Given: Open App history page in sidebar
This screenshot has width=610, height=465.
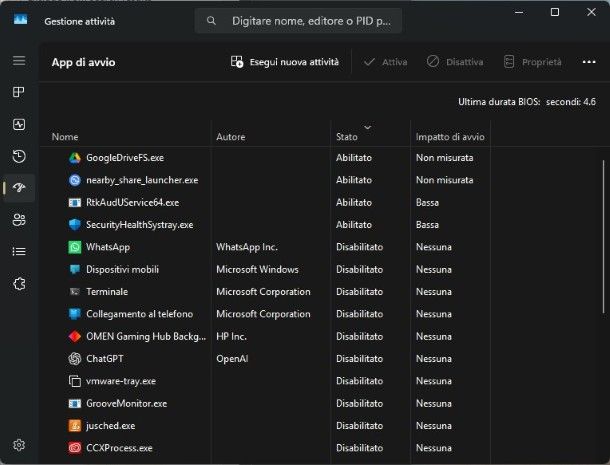Looking at the screenshot, I should click(19, 156).
